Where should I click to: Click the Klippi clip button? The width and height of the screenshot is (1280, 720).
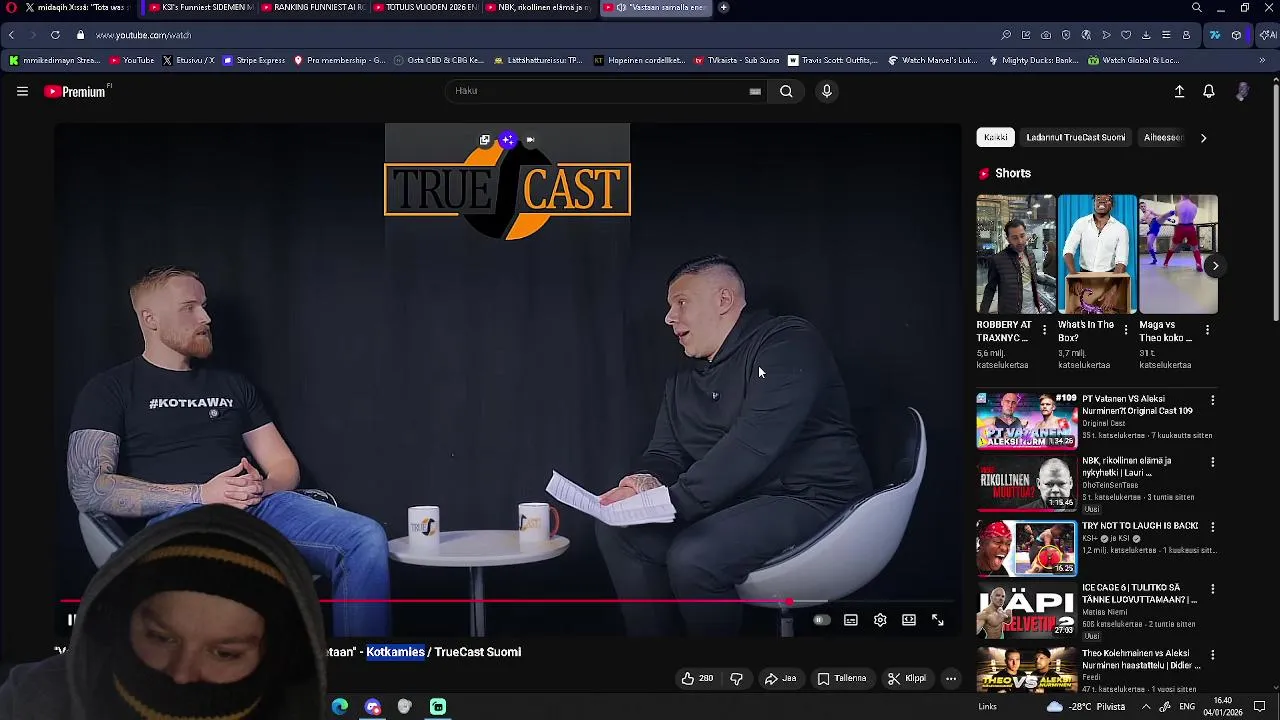[x=907, y=678]
